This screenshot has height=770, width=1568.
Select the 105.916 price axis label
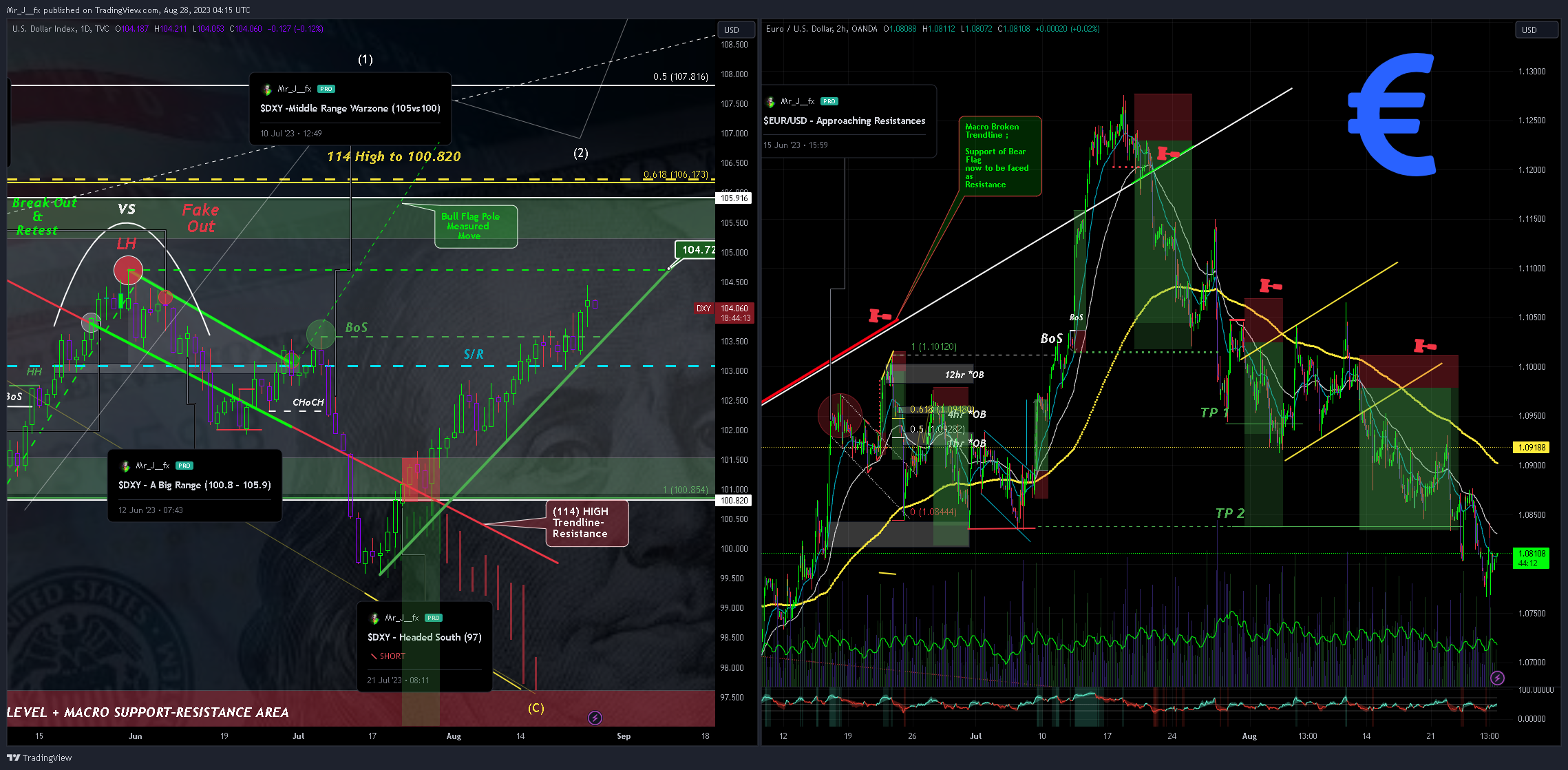tap(734, 198)
